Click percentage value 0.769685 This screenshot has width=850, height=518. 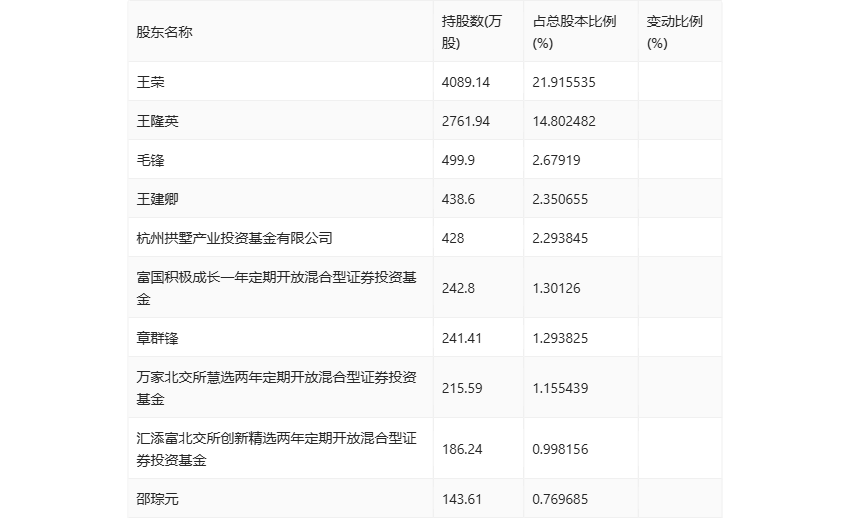[560, 499]
